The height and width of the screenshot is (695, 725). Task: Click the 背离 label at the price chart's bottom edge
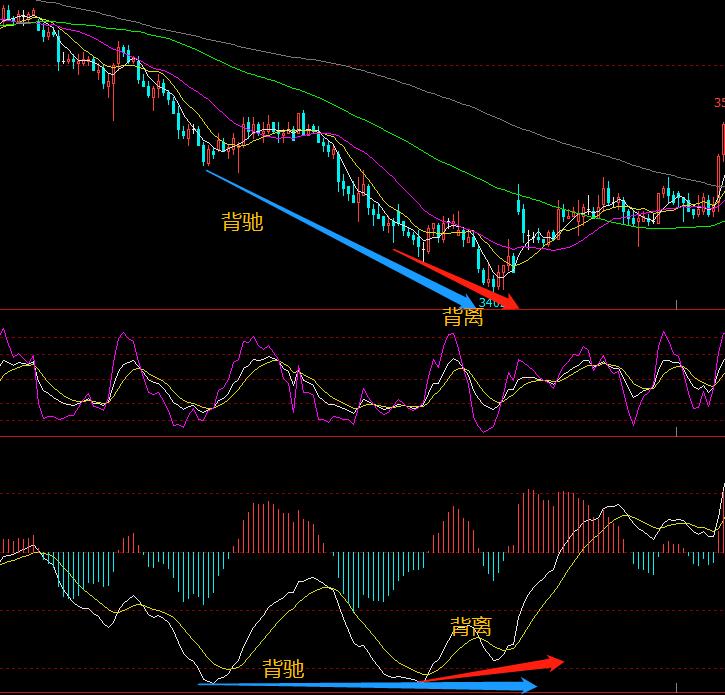pos(463,318)
